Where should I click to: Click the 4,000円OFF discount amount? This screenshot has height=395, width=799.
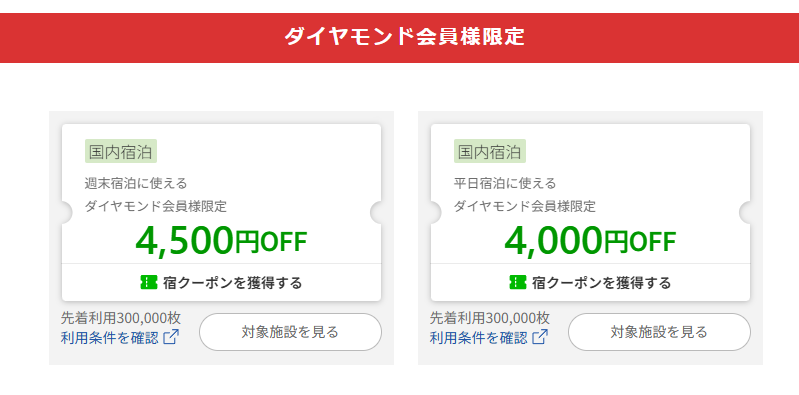point(590,241)
